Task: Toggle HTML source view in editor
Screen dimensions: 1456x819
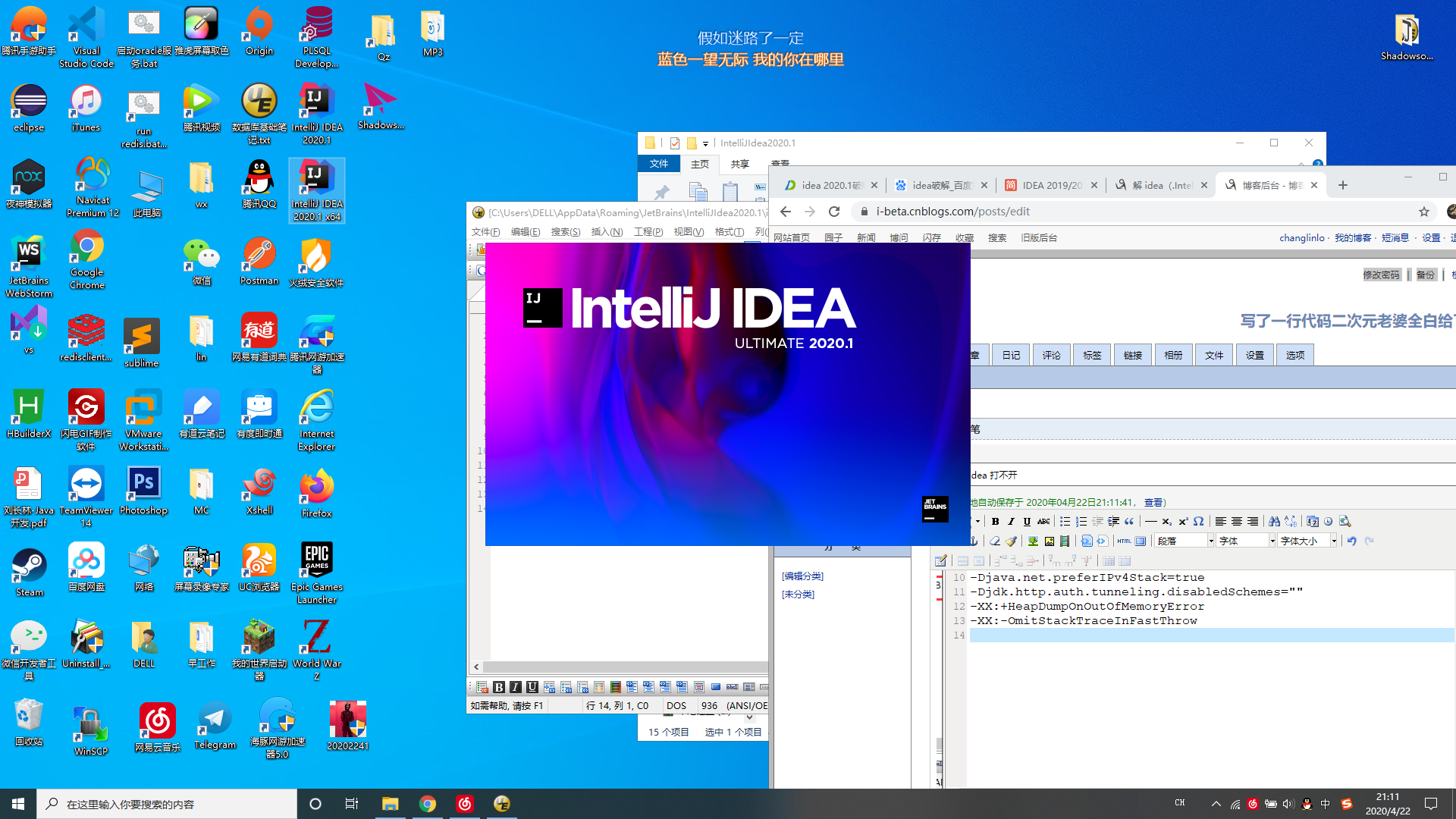Action: coord(1124,541)
